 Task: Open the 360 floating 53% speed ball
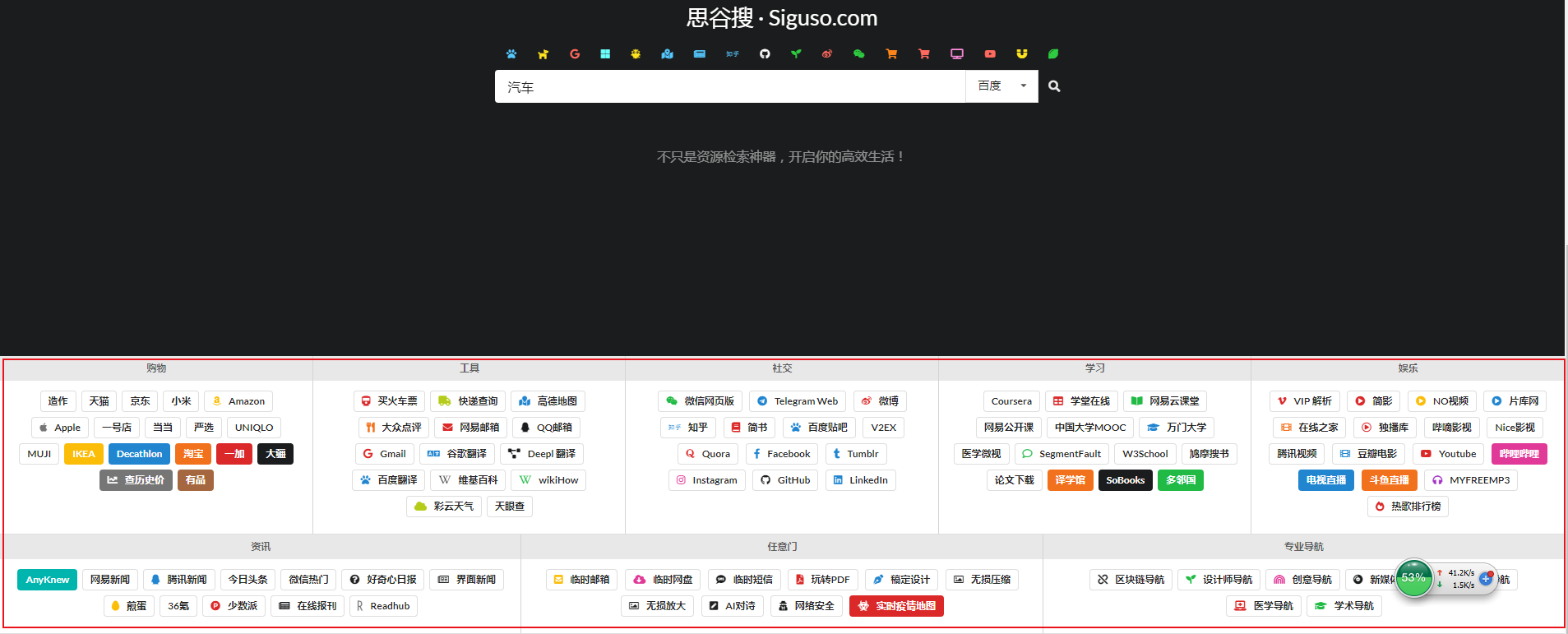click(x=1413, y=578)
